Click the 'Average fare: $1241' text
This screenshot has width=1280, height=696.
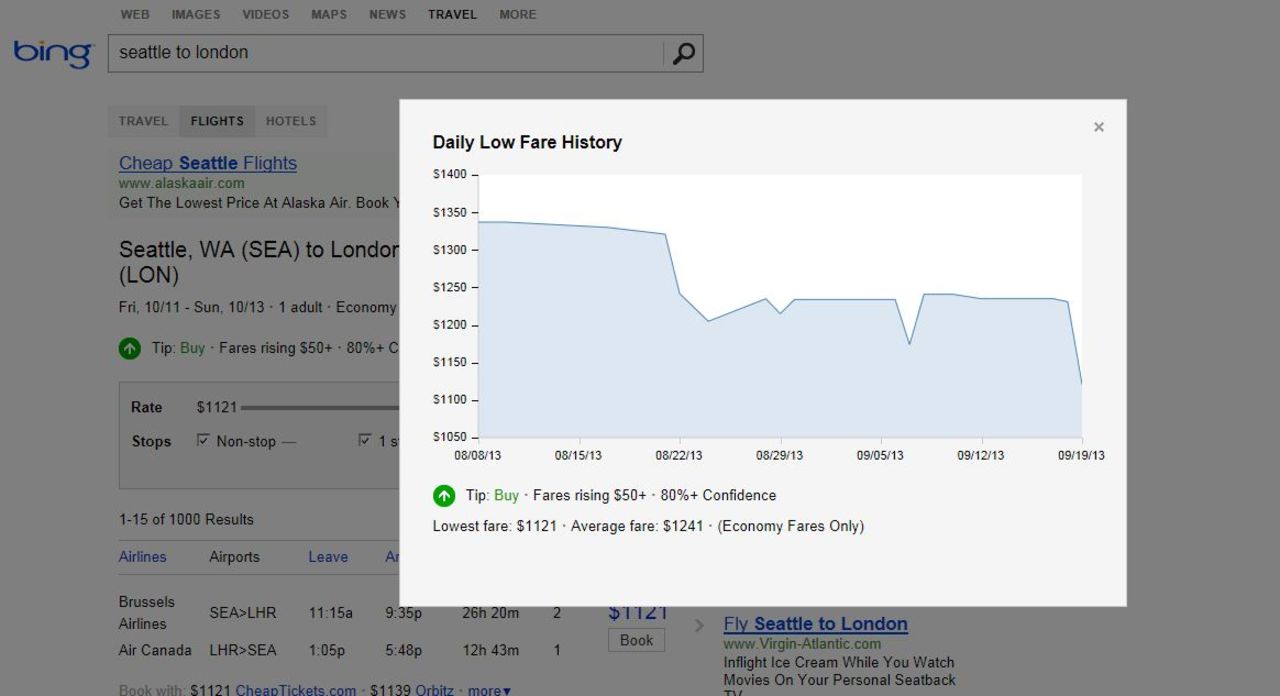[x=637, y=526]
